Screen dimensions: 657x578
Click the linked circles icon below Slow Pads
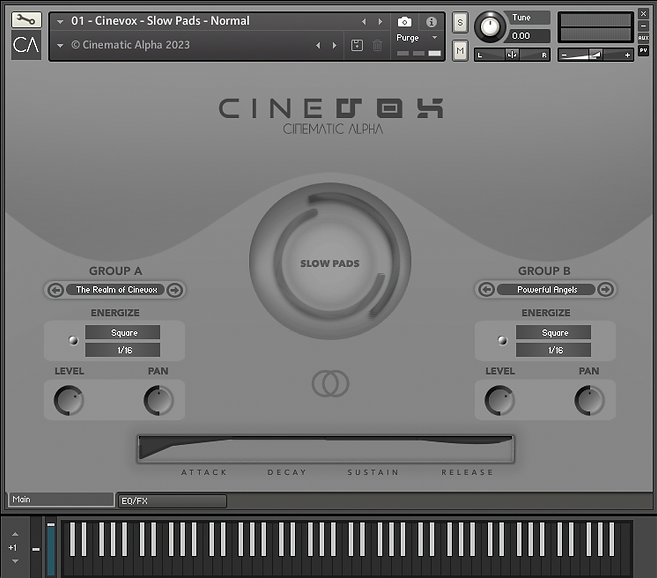pyautogui.click(x=329, y=384)
